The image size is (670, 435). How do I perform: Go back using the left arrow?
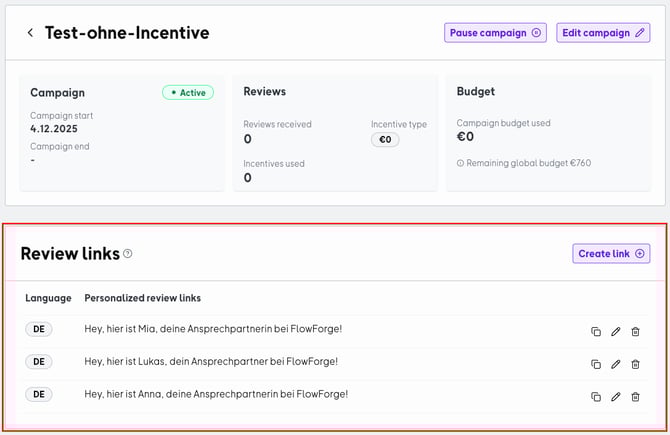pos(30,33)
